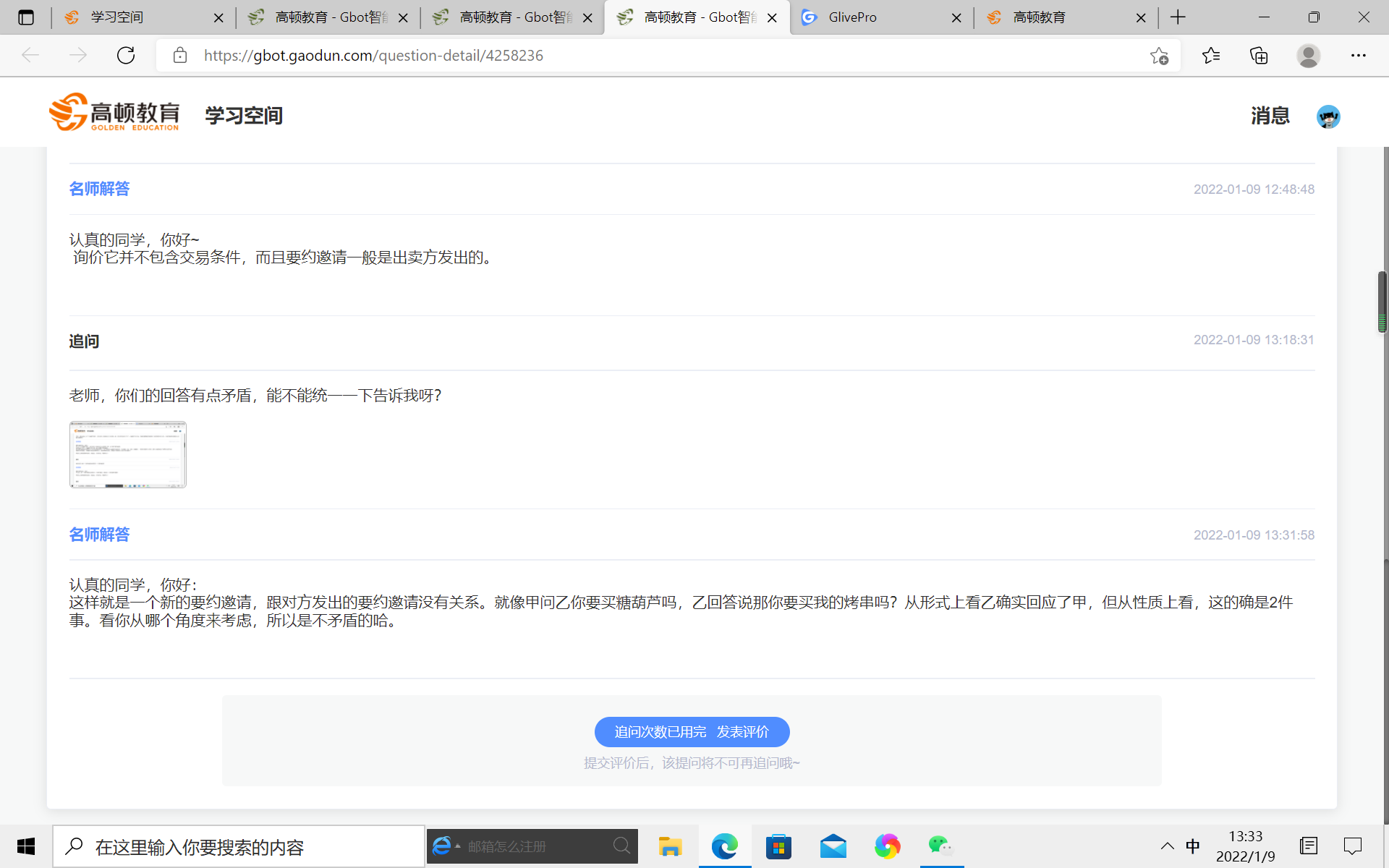
Task: Navigate back to previous page
Action: (x=30, y=55)
